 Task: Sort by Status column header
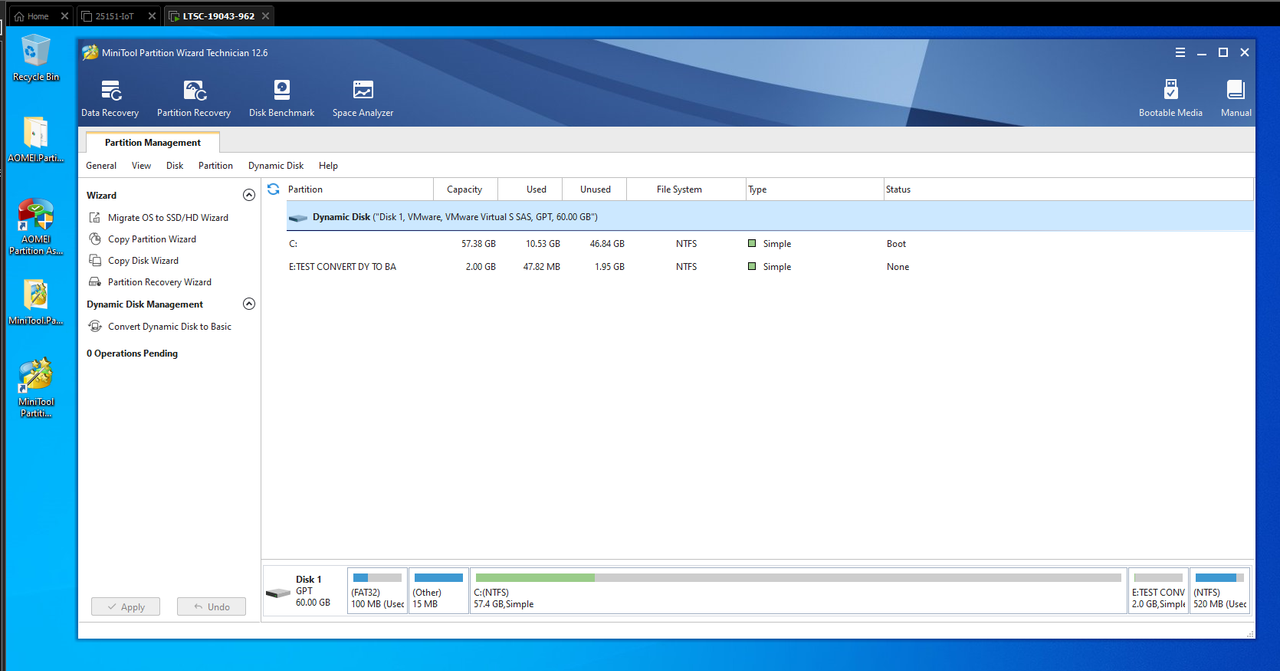pyautogui.click(x=1068, y=189)
